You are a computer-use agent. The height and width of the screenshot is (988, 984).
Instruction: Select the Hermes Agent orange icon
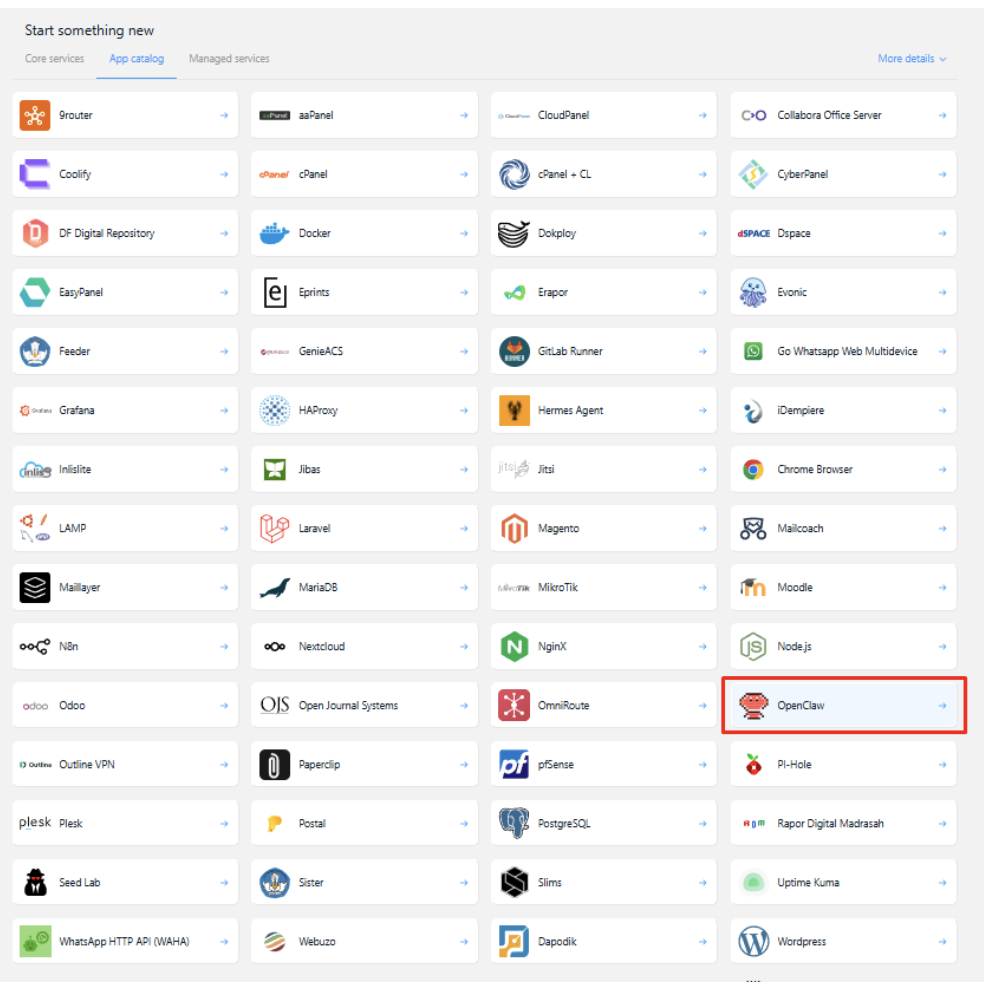click(514, 411)
